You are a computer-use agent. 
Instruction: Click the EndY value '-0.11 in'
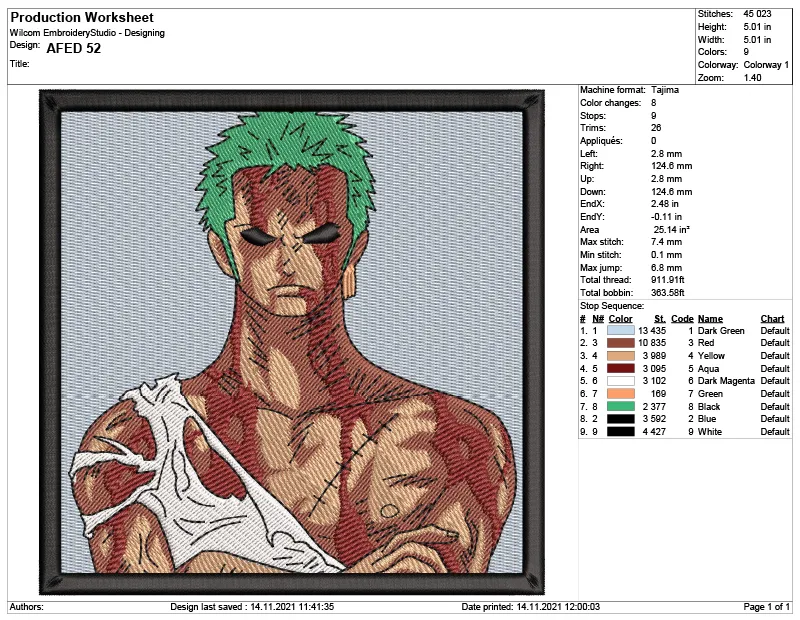(666, 216)
